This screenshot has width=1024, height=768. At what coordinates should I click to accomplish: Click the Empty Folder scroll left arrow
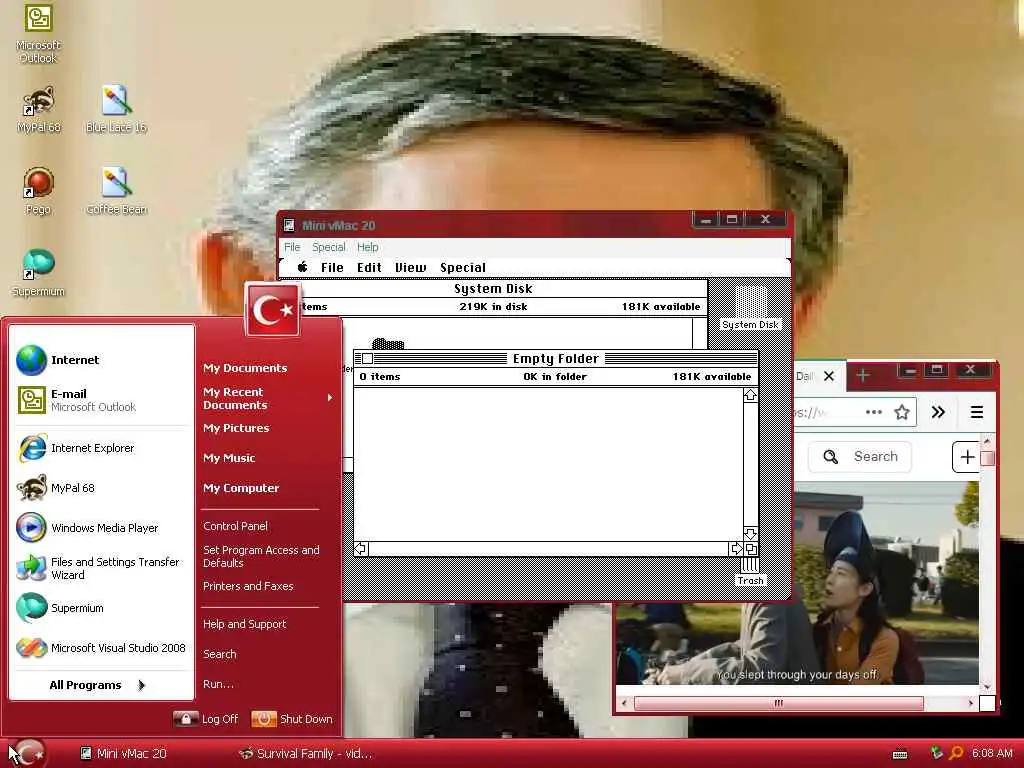click(x=360, y=549)
